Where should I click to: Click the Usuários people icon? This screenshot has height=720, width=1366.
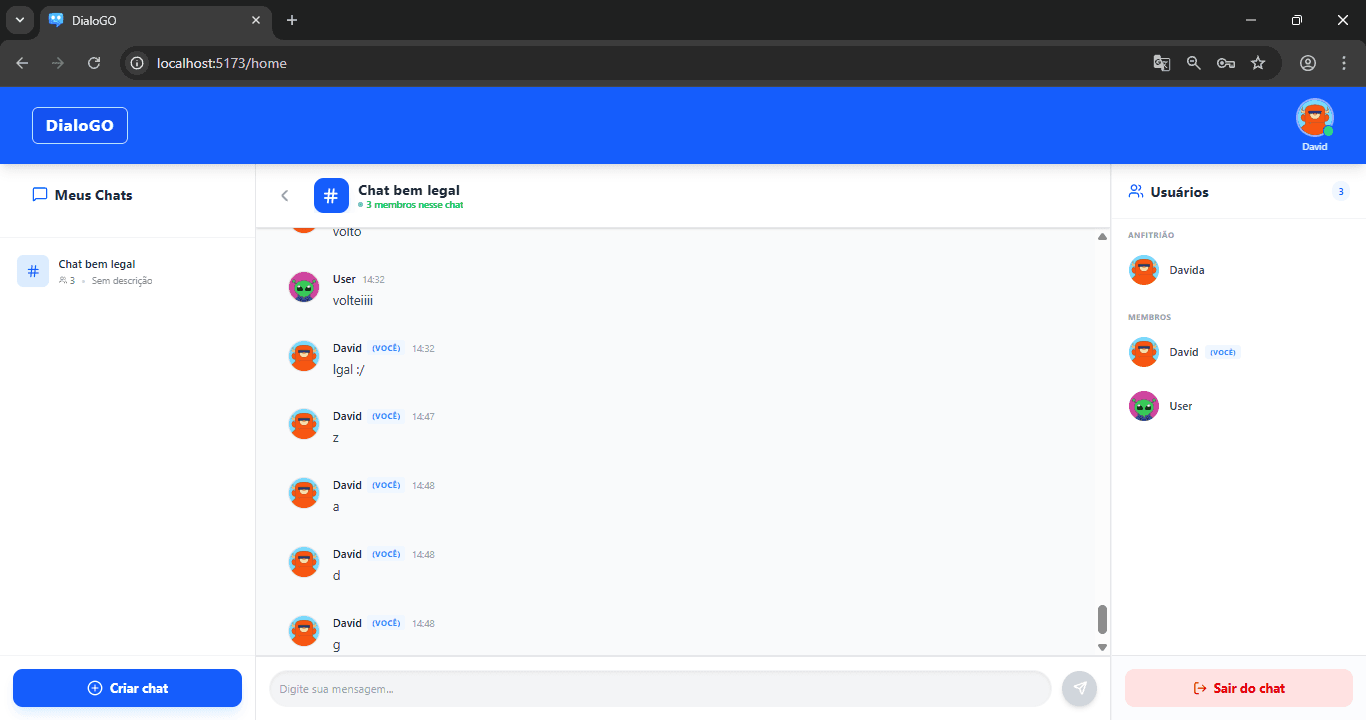1136,191
